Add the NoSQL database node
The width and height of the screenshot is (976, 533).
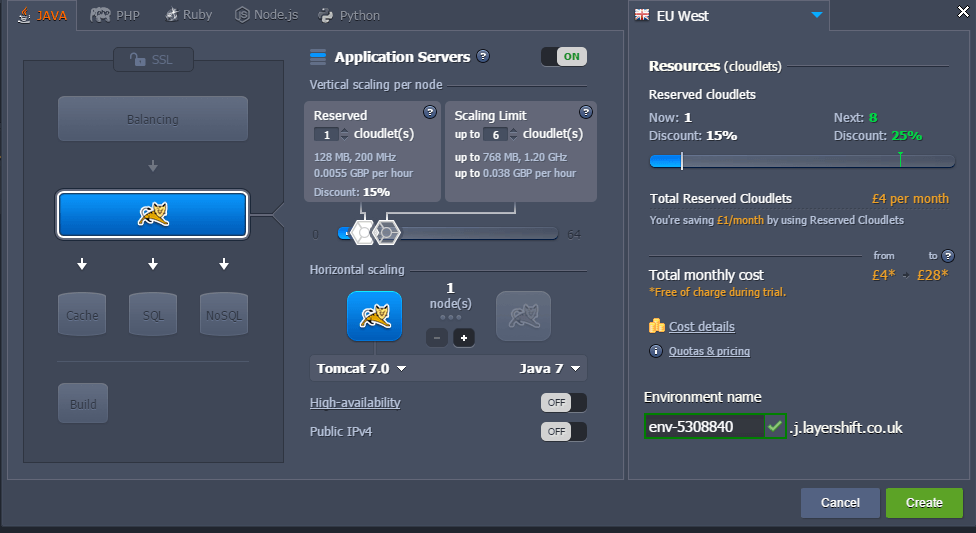222,314
